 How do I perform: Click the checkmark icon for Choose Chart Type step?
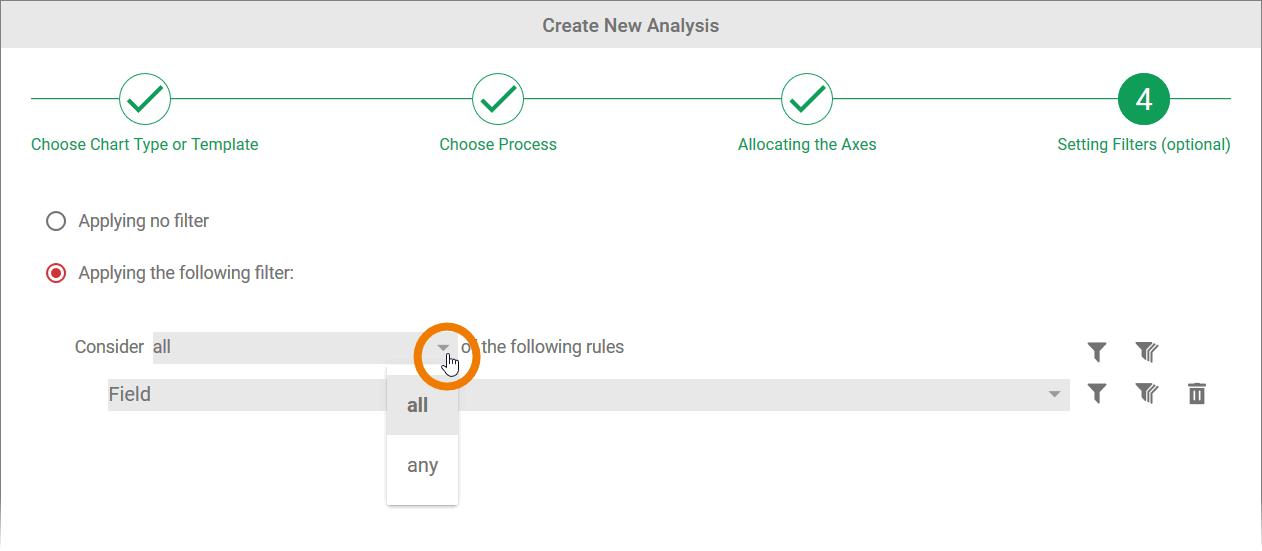[x=145, y=98]
